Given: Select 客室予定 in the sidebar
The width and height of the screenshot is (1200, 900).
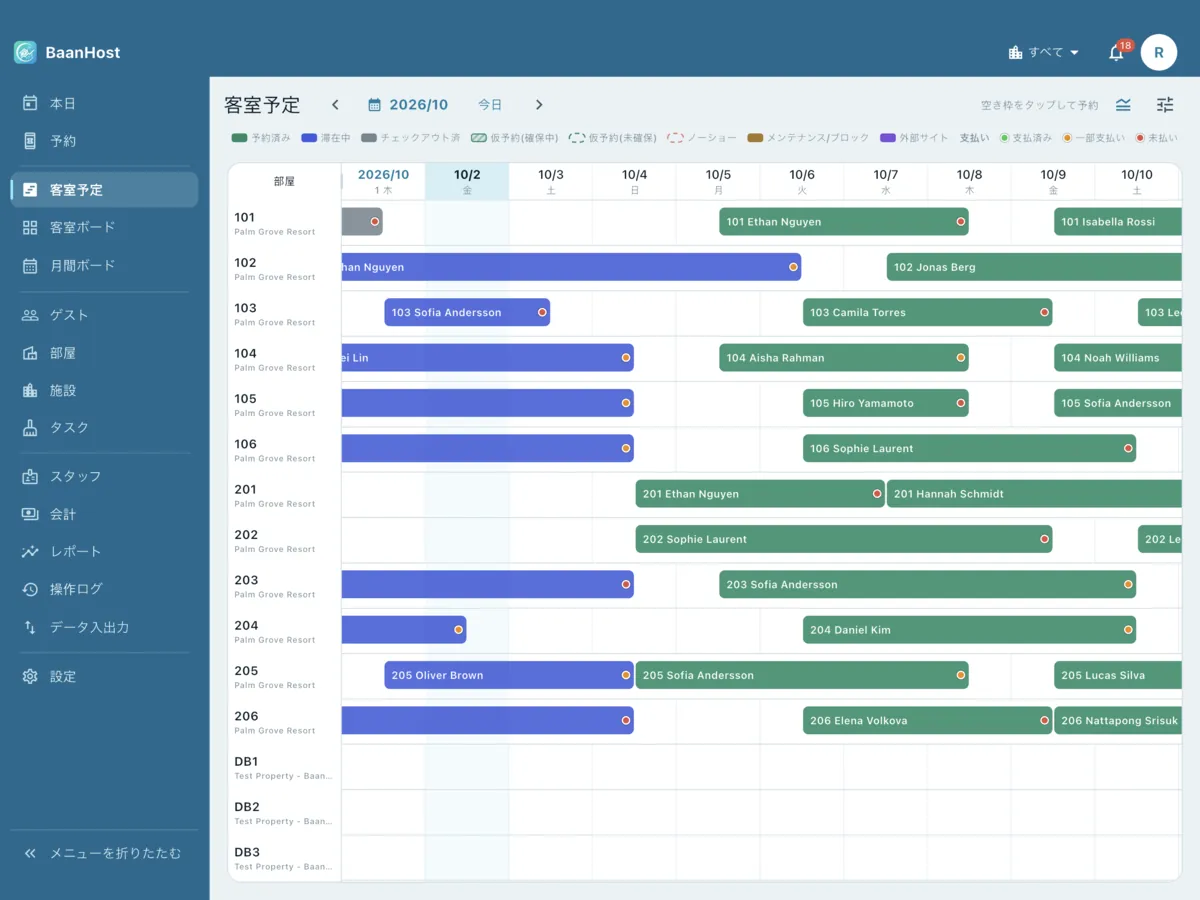Looking at the screenshot, I should [104, 189].
